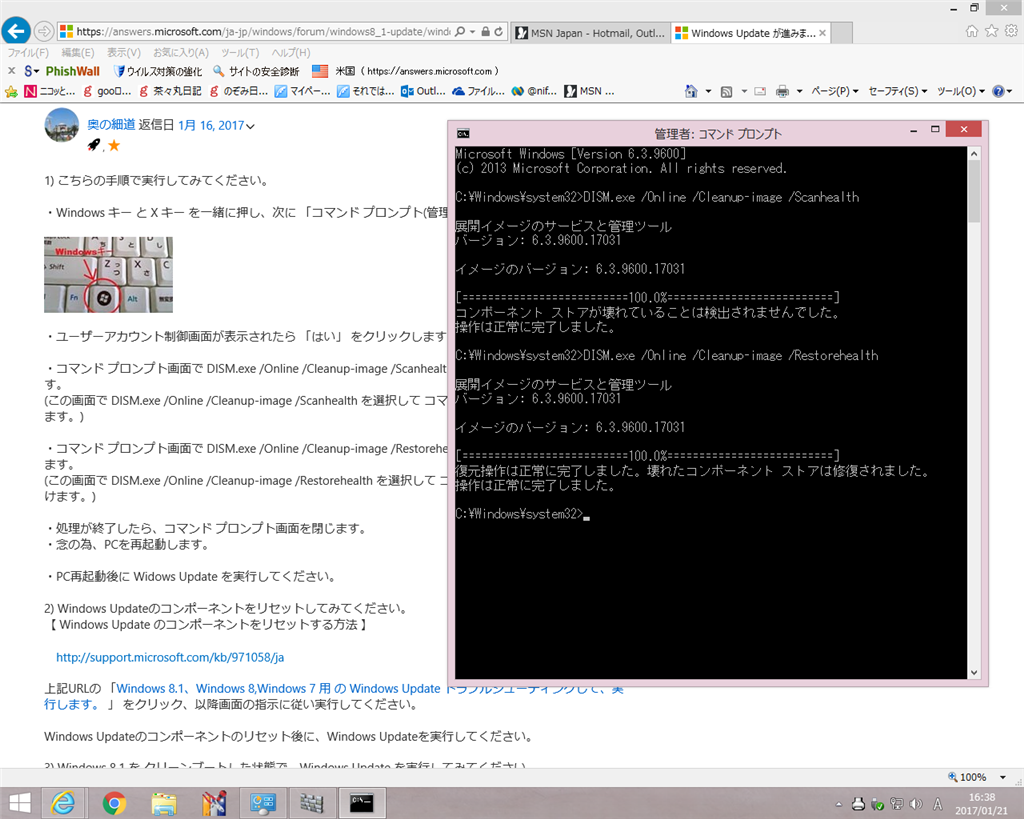Expand the セーフティ(S) dropdown menu
Image resolution: width=1024 pixels, height=819 pixels.
pos(897,91)
